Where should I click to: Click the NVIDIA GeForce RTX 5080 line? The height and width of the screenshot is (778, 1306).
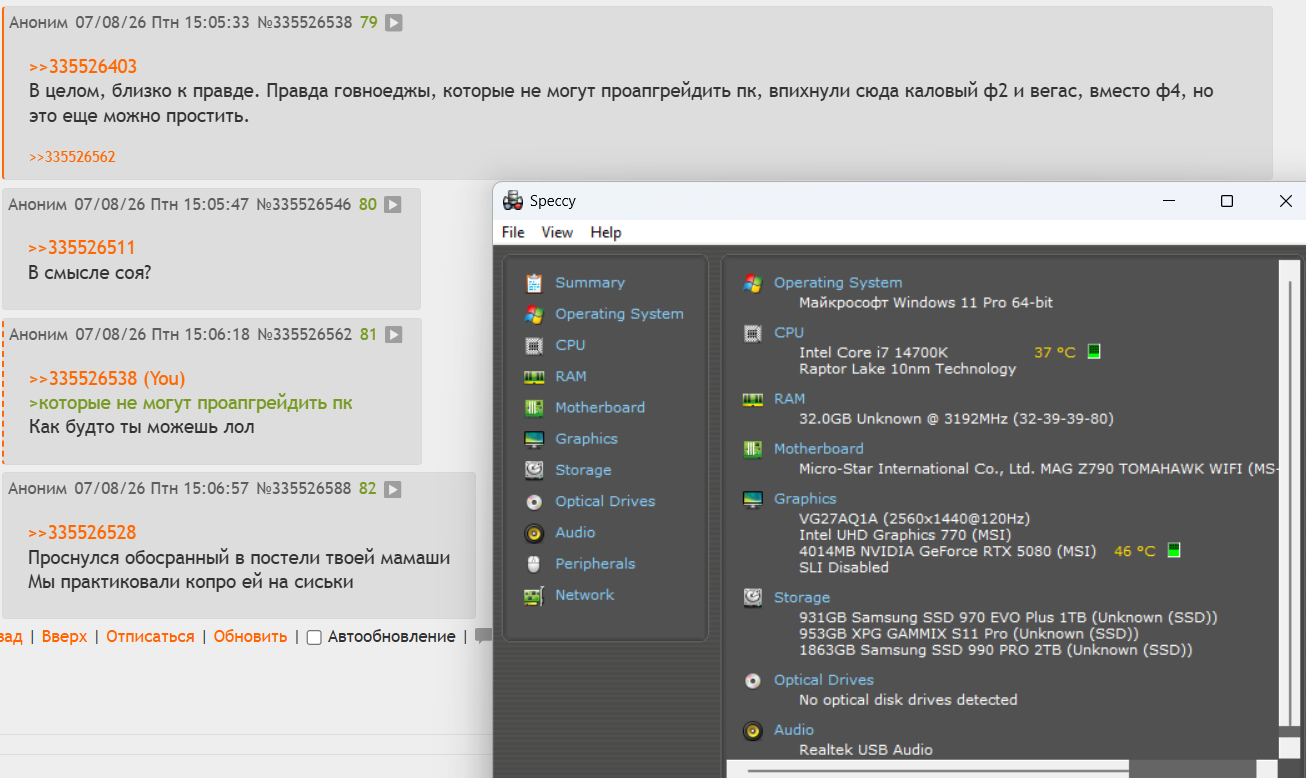[x=948, y=551]
